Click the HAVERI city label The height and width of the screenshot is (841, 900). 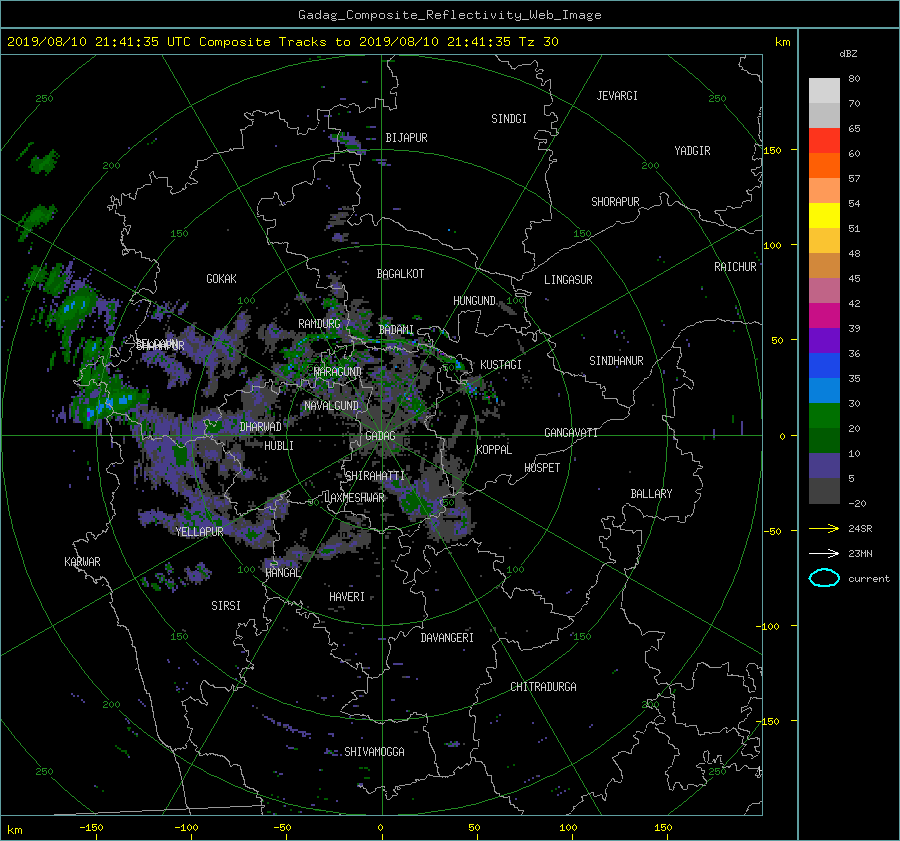347,596
